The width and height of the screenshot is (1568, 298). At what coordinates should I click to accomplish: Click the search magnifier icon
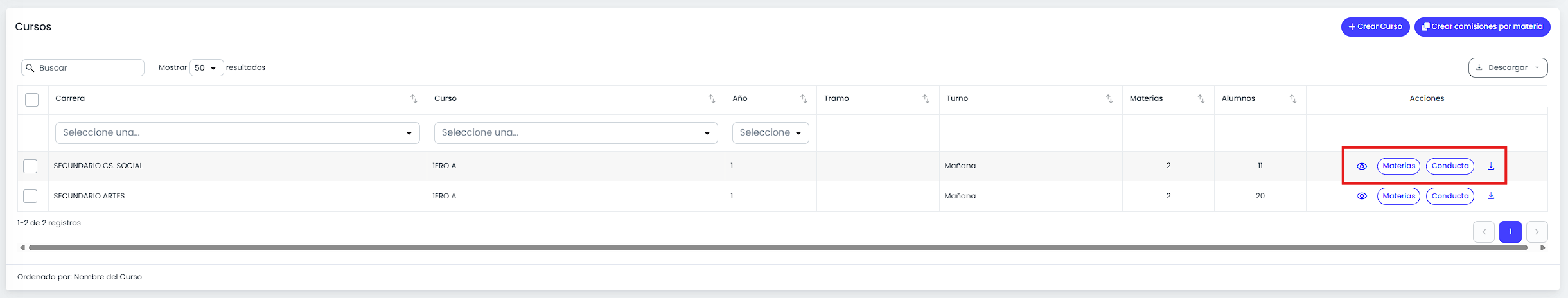tap(30, 68)
